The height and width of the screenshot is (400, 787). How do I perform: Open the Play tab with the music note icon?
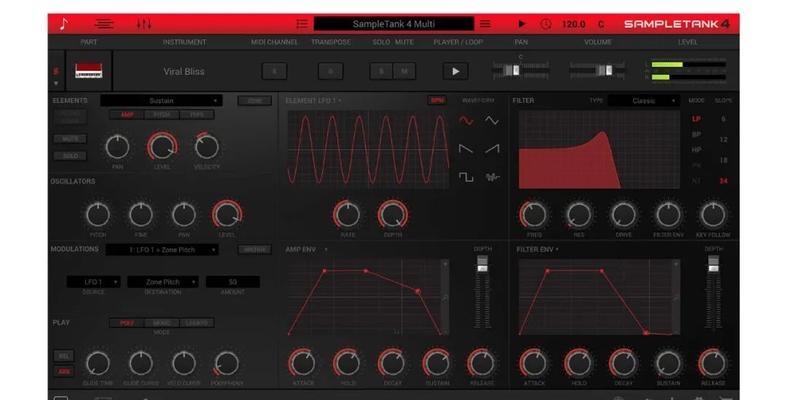(63, 24)
